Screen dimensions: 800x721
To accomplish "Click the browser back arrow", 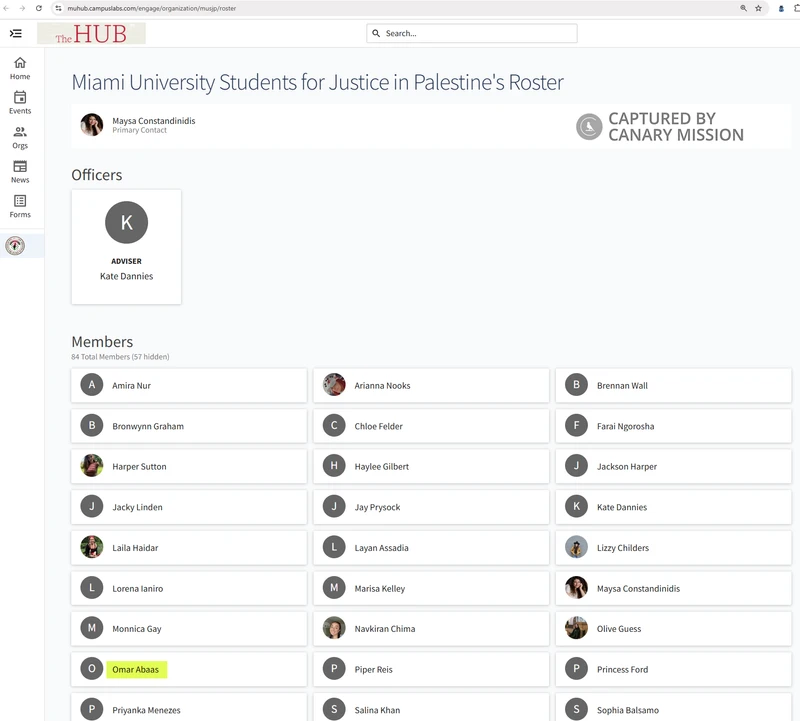I will 7,8.
